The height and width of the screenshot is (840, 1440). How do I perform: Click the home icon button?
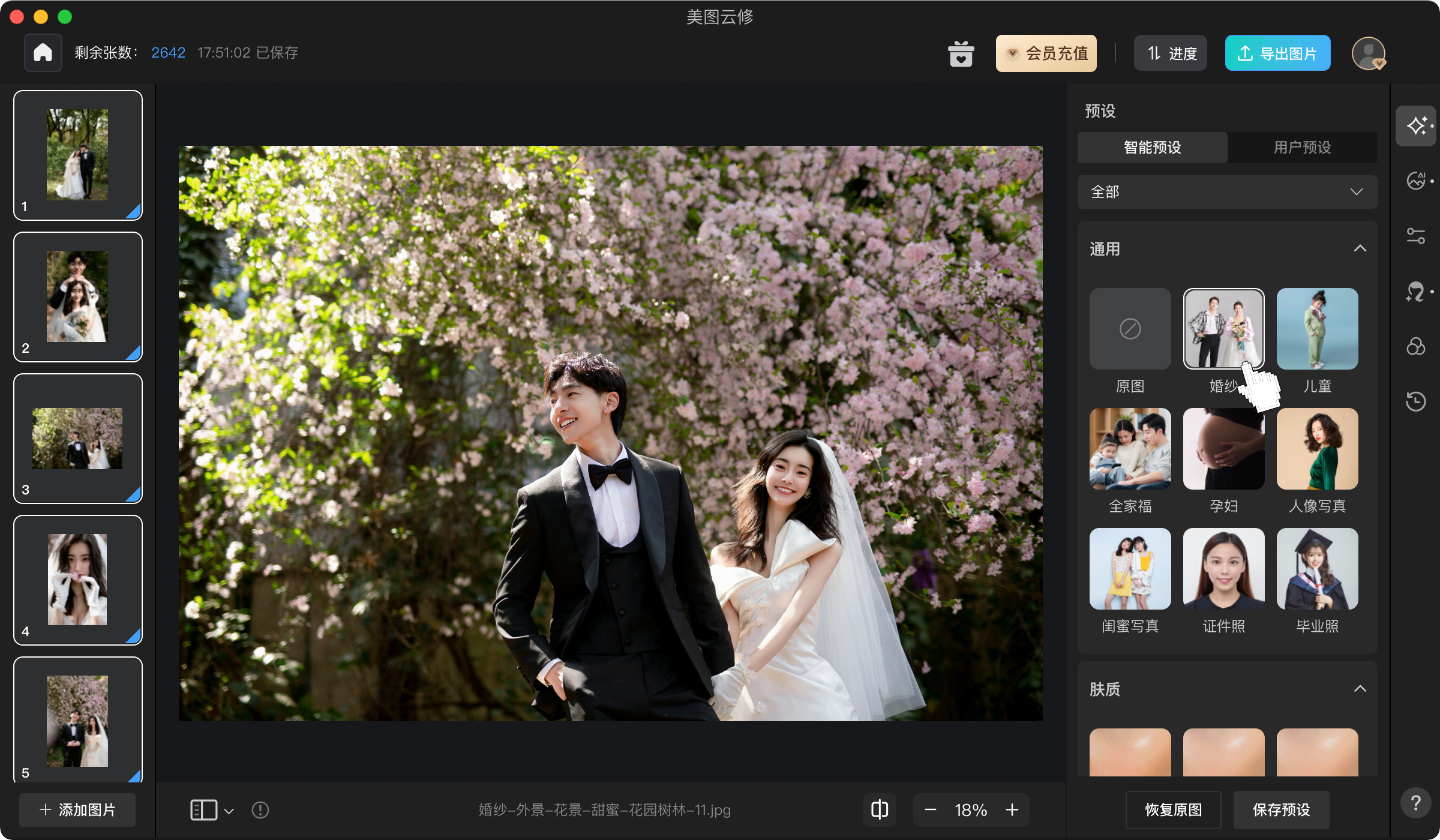(43, 53)
